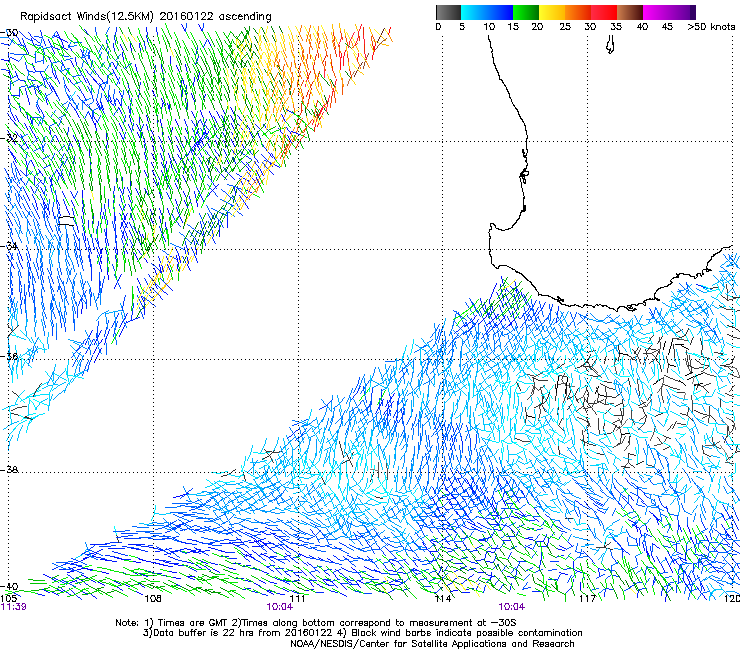Click the purple 11:39 time label
740x650 pixels.
click(x=13, y=607)
